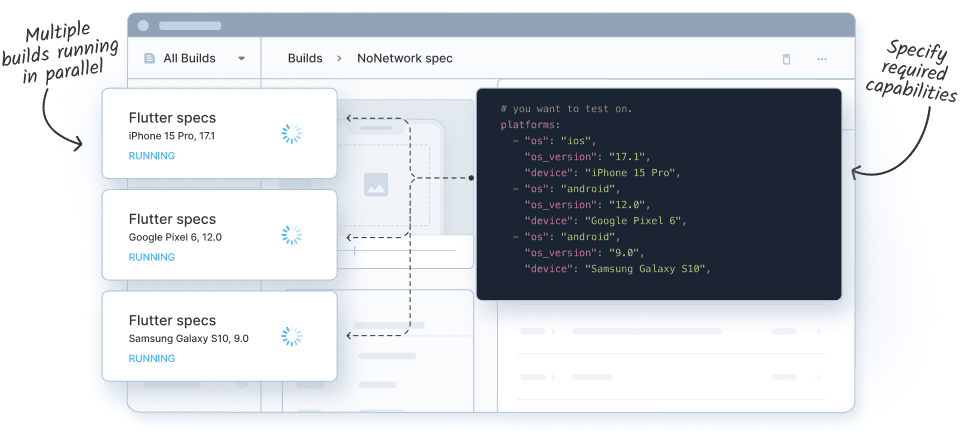980x438 pixels.
Task: Click the "17.1" os_version value in code
Action: (627, 157)
